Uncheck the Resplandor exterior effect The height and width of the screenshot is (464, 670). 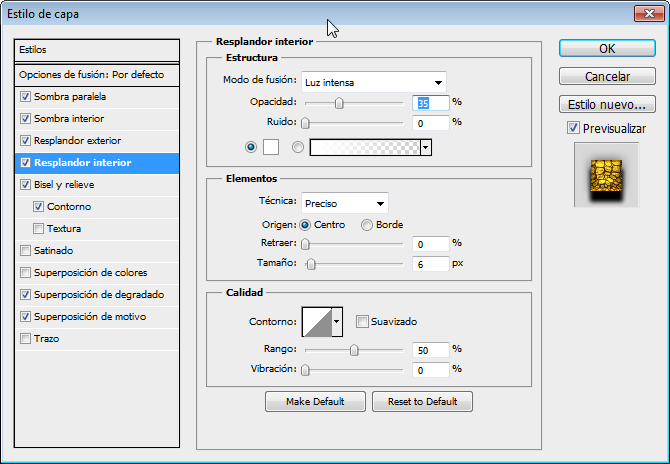coord(25,141)
